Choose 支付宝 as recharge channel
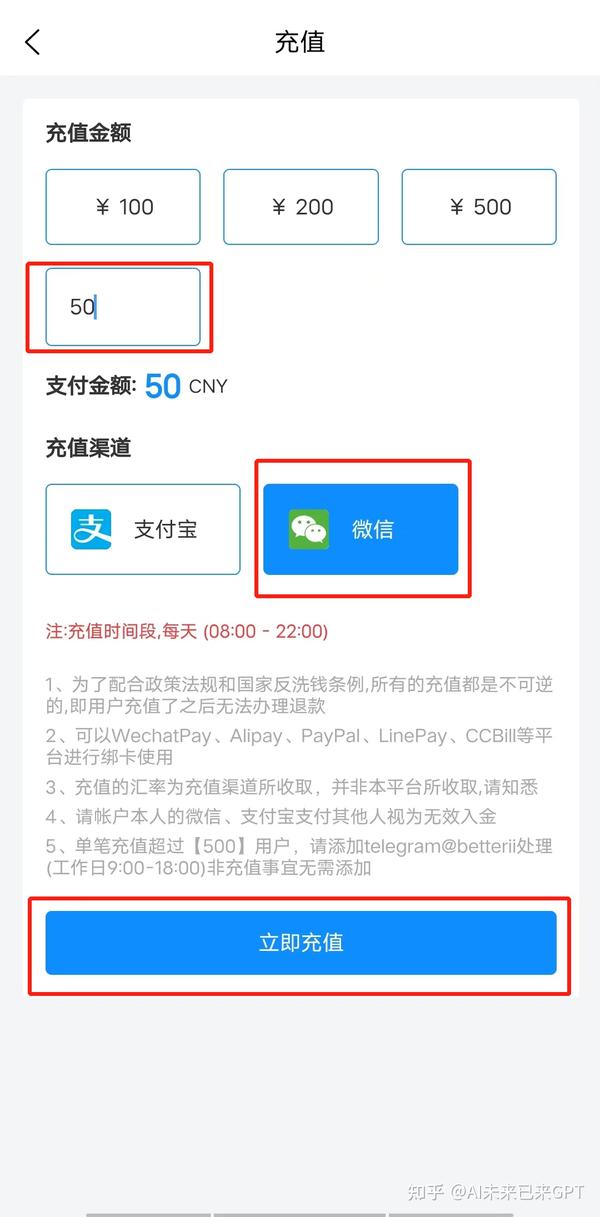Screen dimensions: 600x1217 143,529
